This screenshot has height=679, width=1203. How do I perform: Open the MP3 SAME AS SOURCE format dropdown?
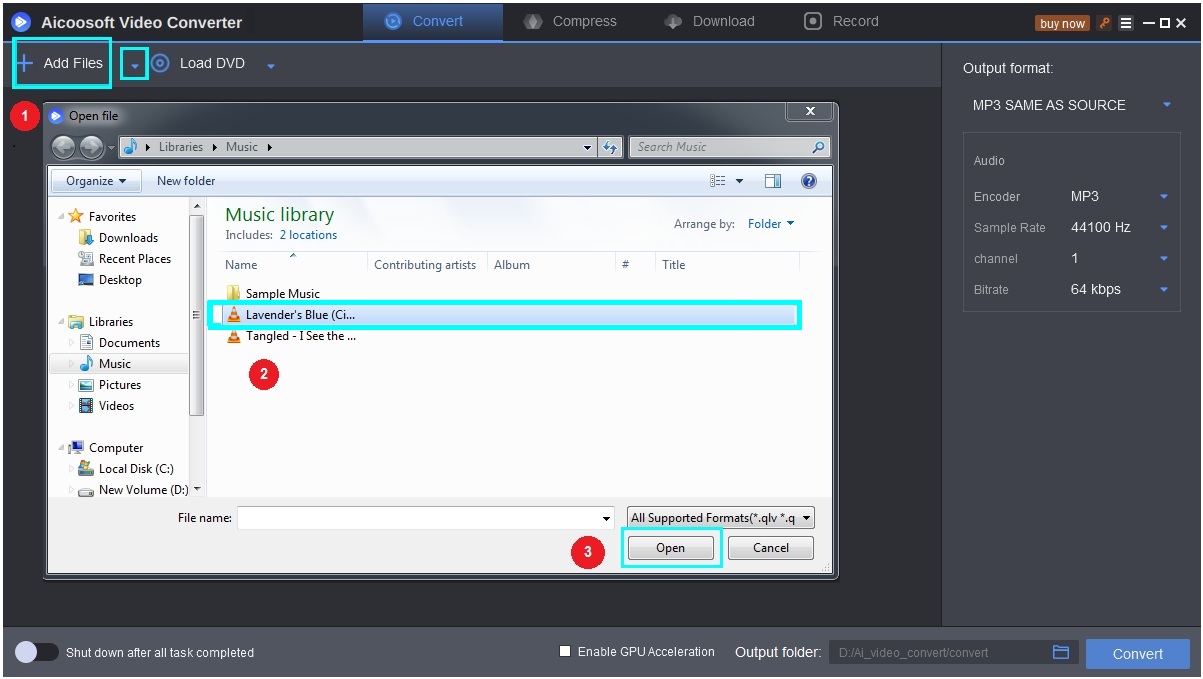pos(1071,105)
